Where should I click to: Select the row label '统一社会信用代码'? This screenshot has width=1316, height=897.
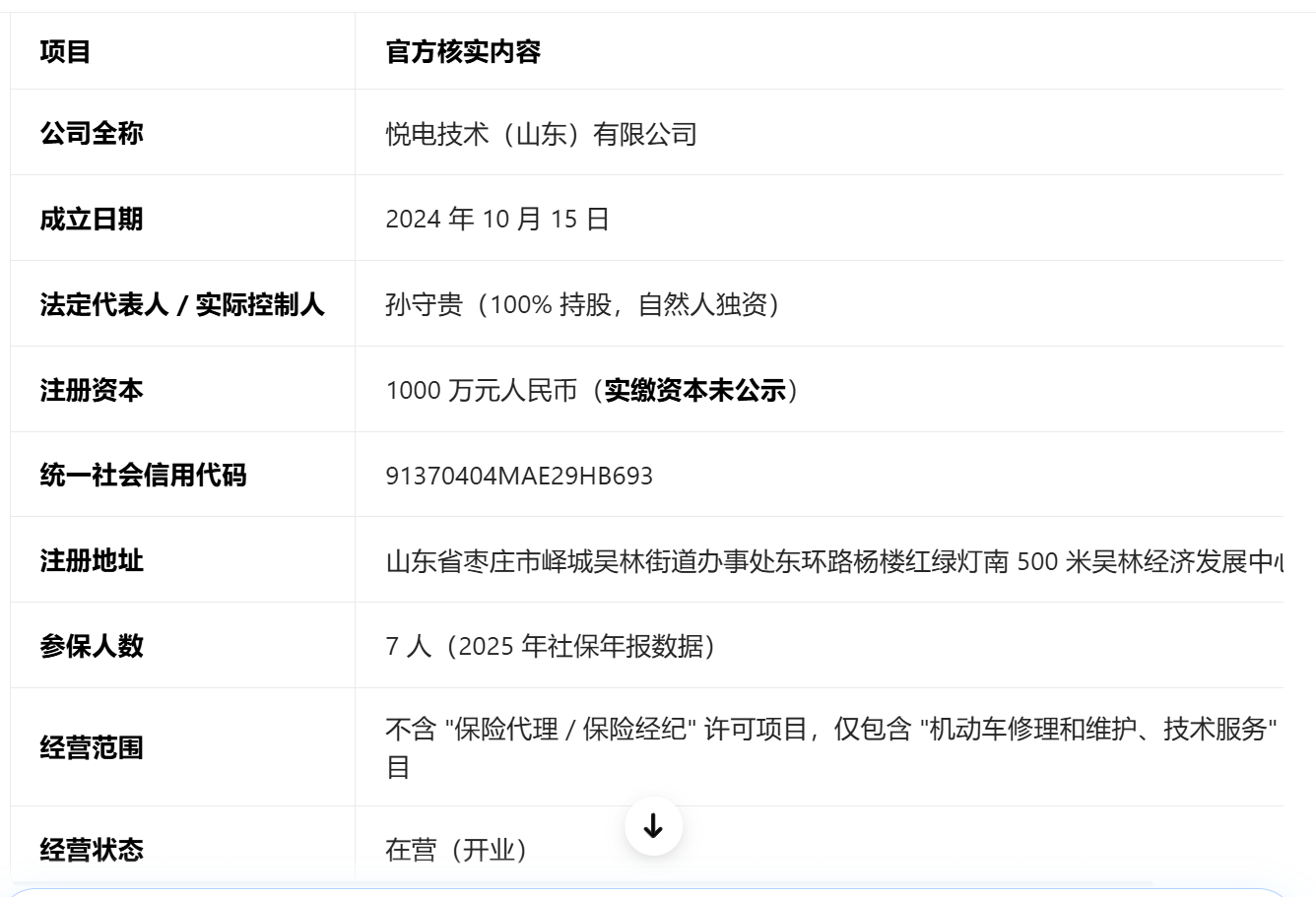[x=143, y=476]
